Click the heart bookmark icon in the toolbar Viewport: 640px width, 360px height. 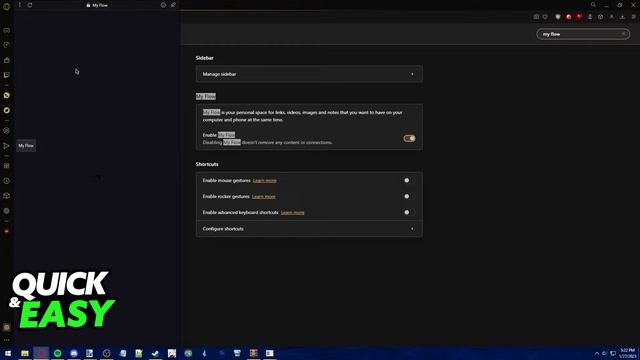click(x=545, y=17)
